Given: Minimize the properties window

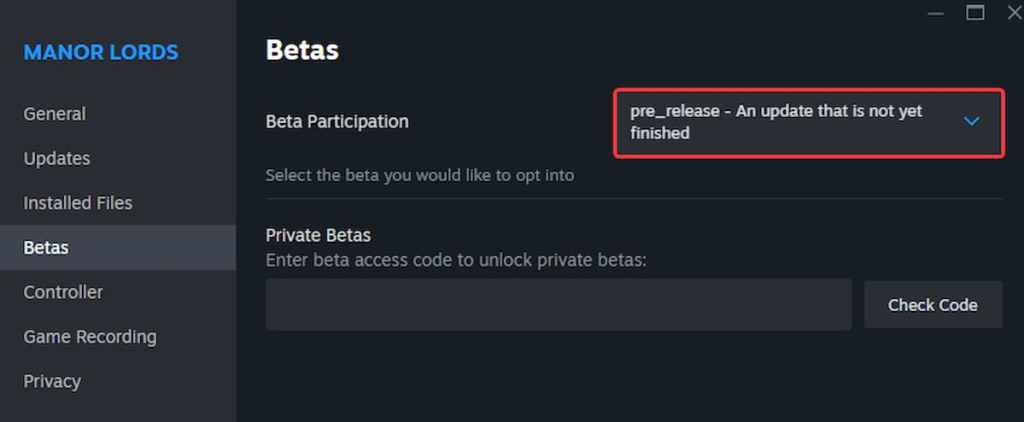Looking at the screenshot, I should [936, 13].
